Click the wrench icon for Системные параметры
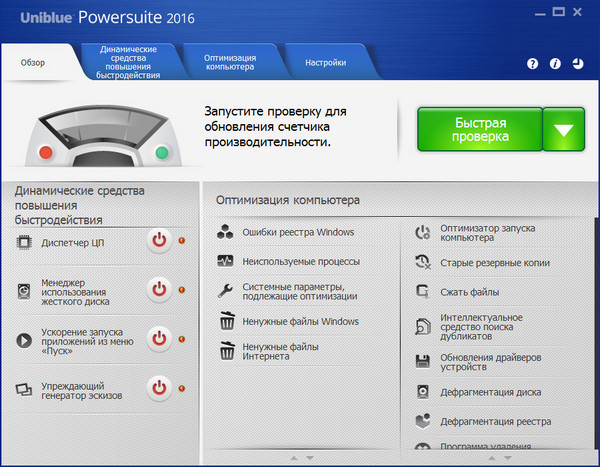Image resolution: width=600 pixels, height=467 pixels. pyautogui.click(x=226, y=292)
